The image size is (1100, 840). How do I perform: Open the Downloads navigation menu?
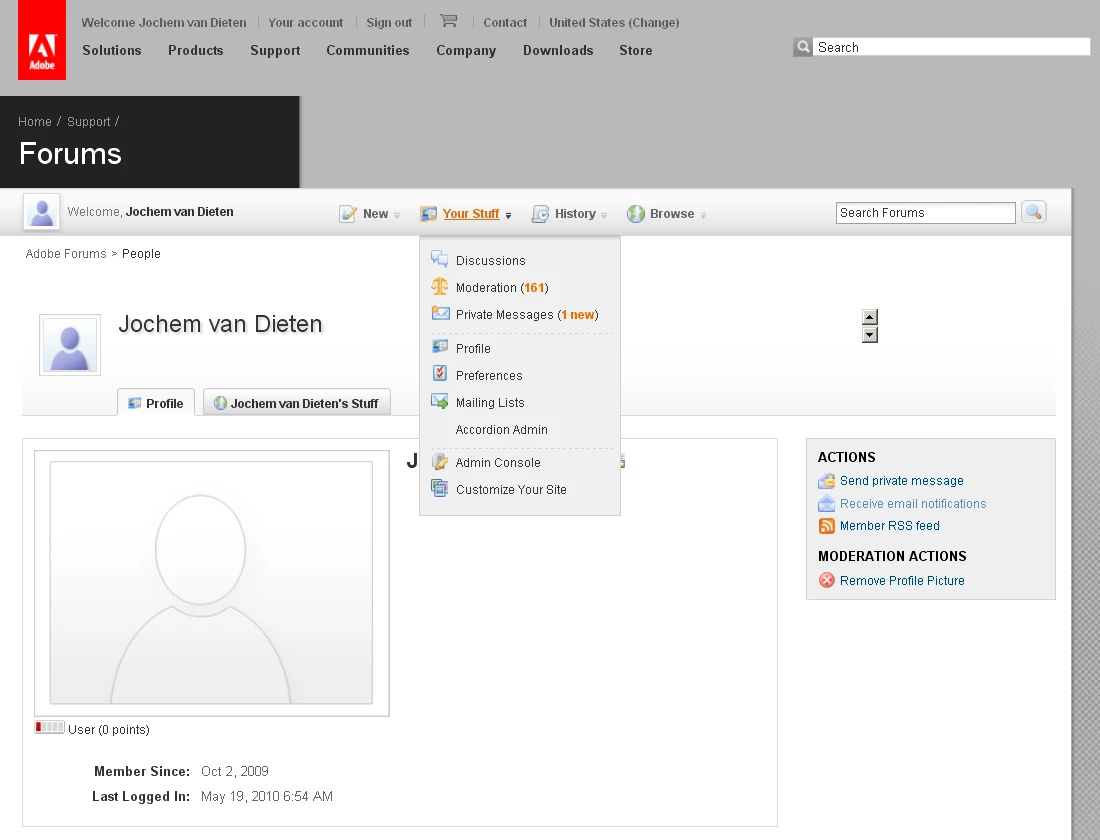558,51
